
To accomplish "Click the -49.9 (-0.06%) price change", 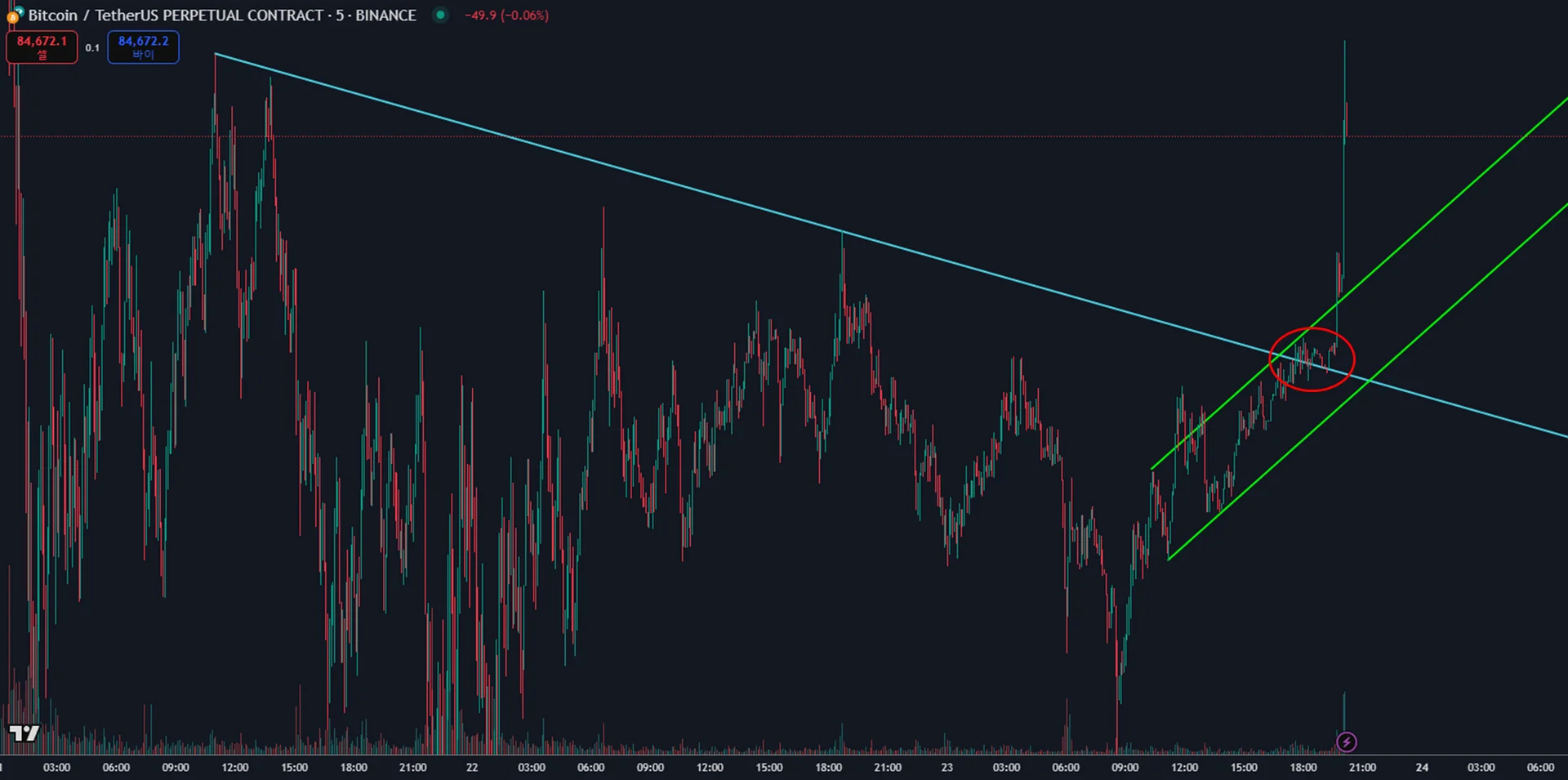I will tap(506, 16).
